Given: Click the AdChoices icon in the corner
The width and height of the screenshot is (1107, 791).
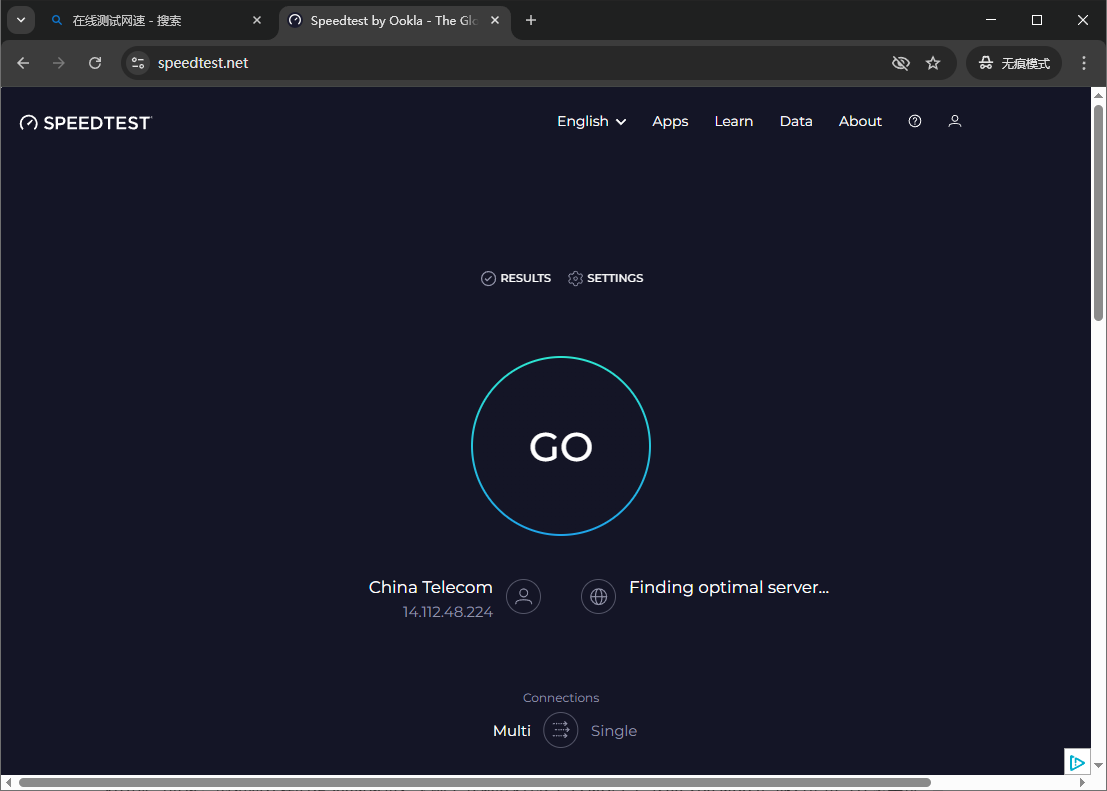Looking at the screenshot, I should click(1078, 762).
